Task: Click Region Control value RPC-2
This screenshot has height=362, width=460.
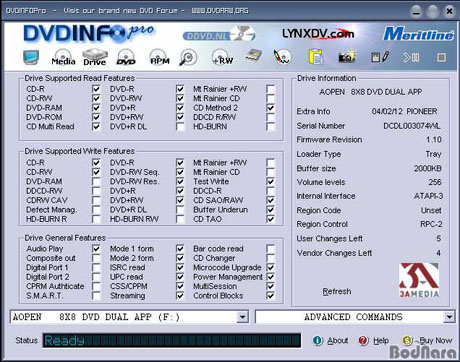Action: [431, 224]
